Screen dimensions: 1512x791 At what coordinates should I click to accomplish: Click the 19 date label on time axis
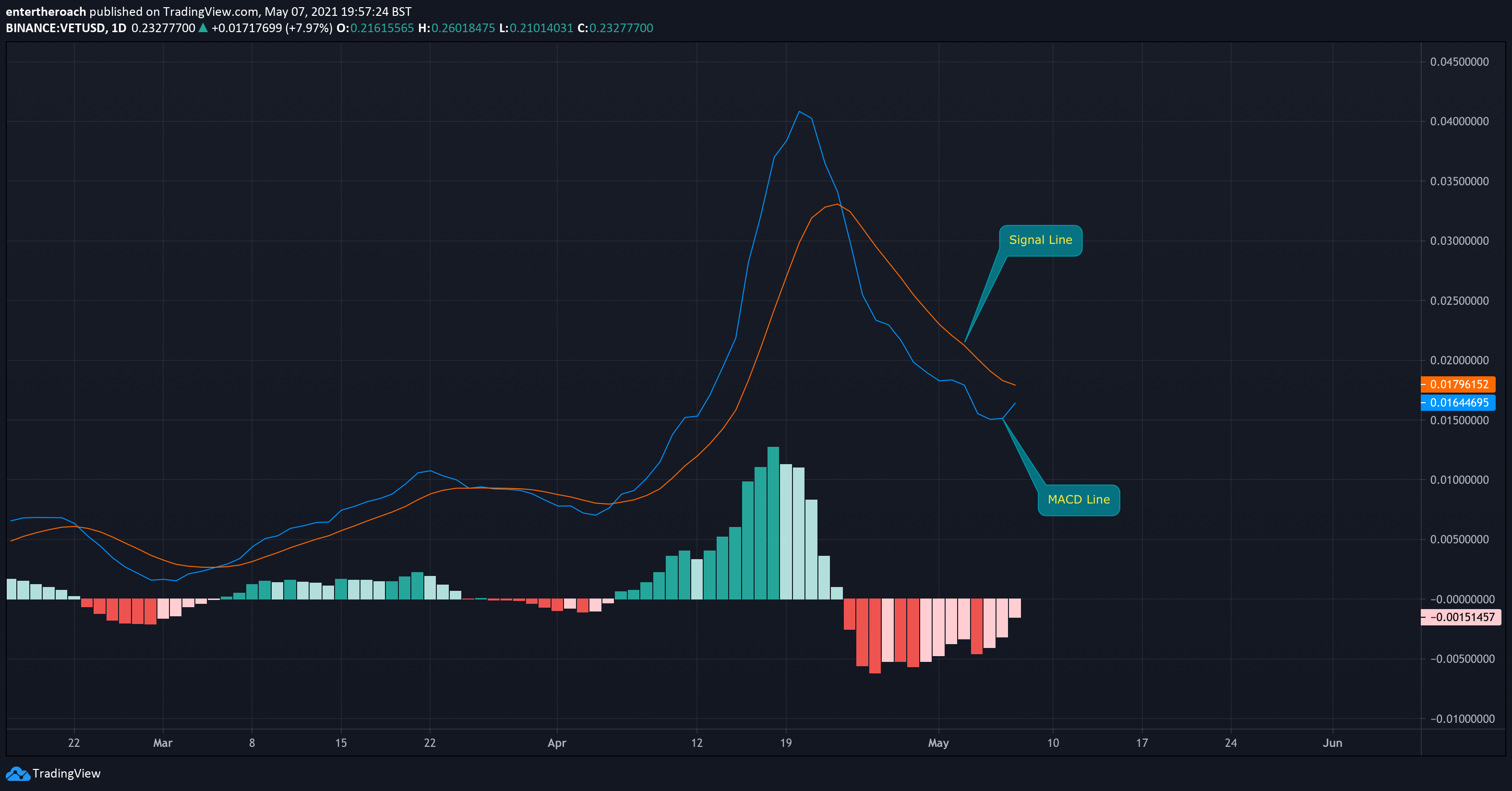point(786,743)
